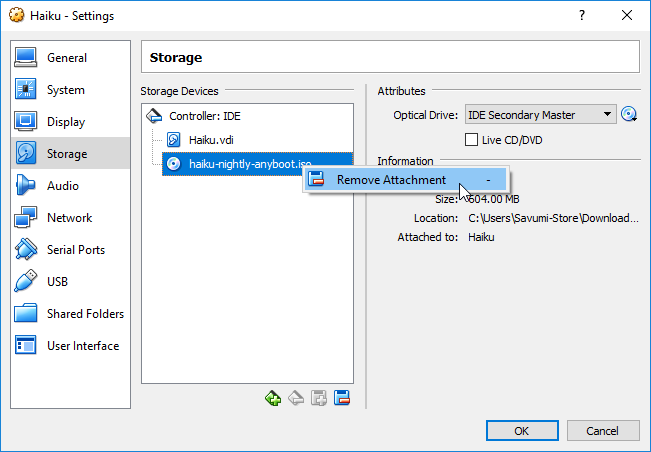
Task: Click the add controller icon
Action: pyautogui.click(x=273, y=398)
